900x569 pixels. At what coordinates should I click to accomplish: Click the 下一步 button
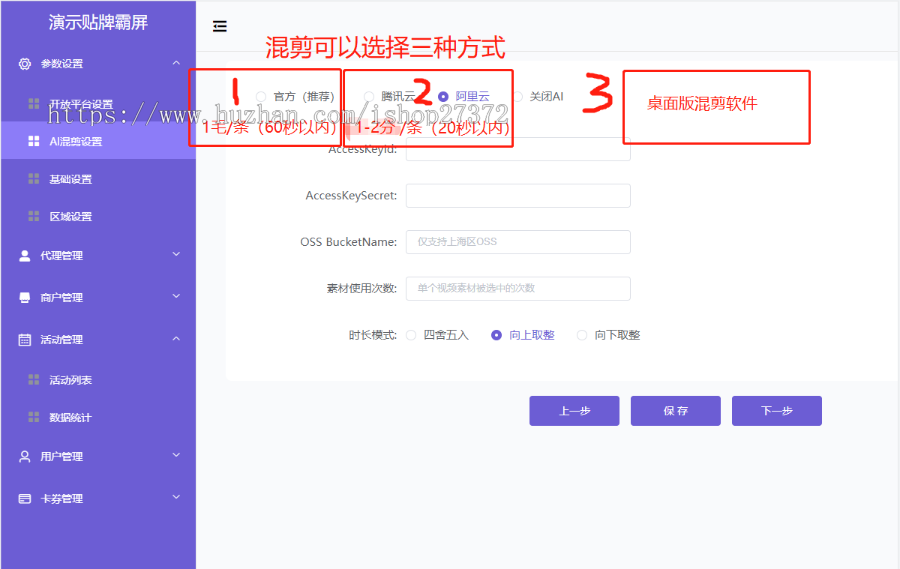[777, 411]
